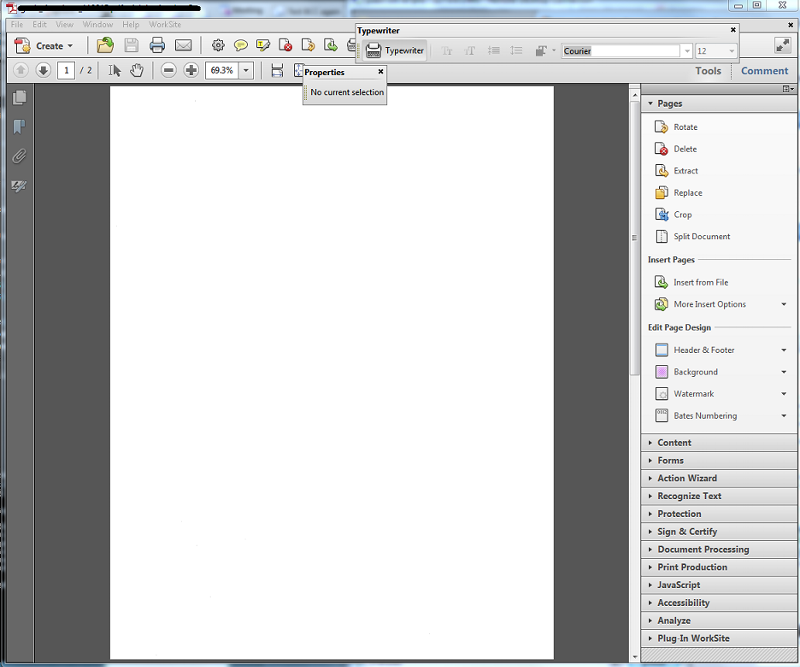The height and width of the screenshot is (667, 800).
Task: Zoom out with the minus icon
Action: pos(167,70)
